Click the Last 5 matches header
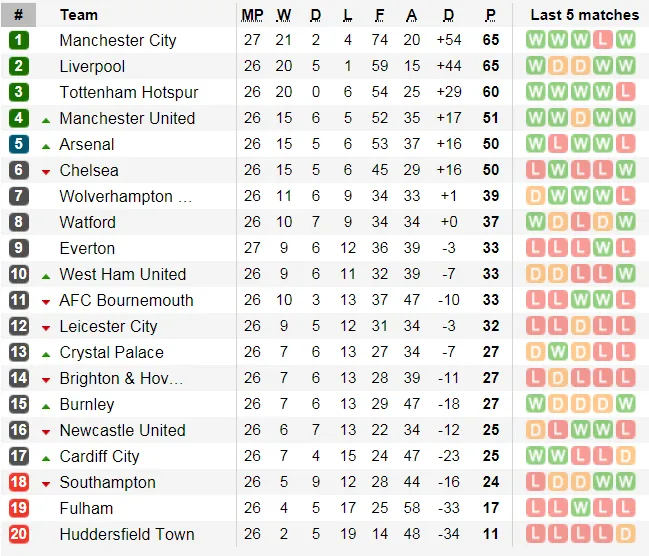Screen dimensions: 649x556 coord(584,15)
